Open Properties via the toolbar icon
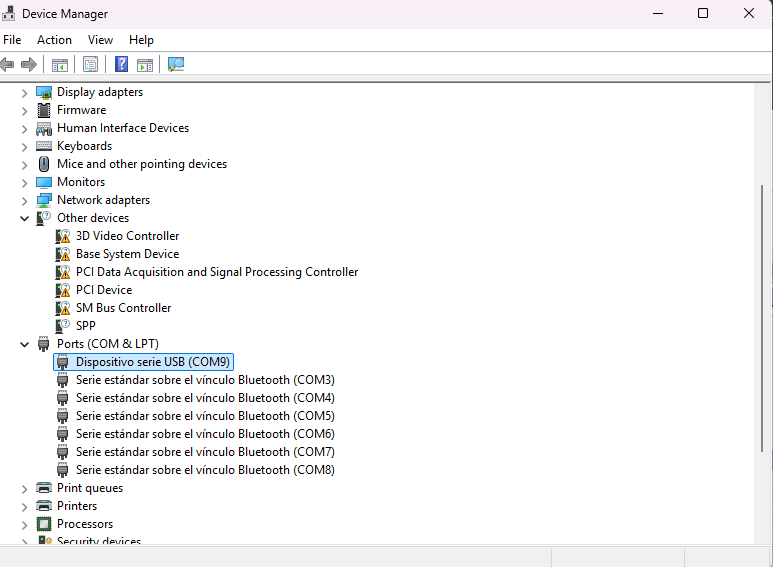This screenshot has height=567, width=773. pyautogui.click(x=91, y=65)
